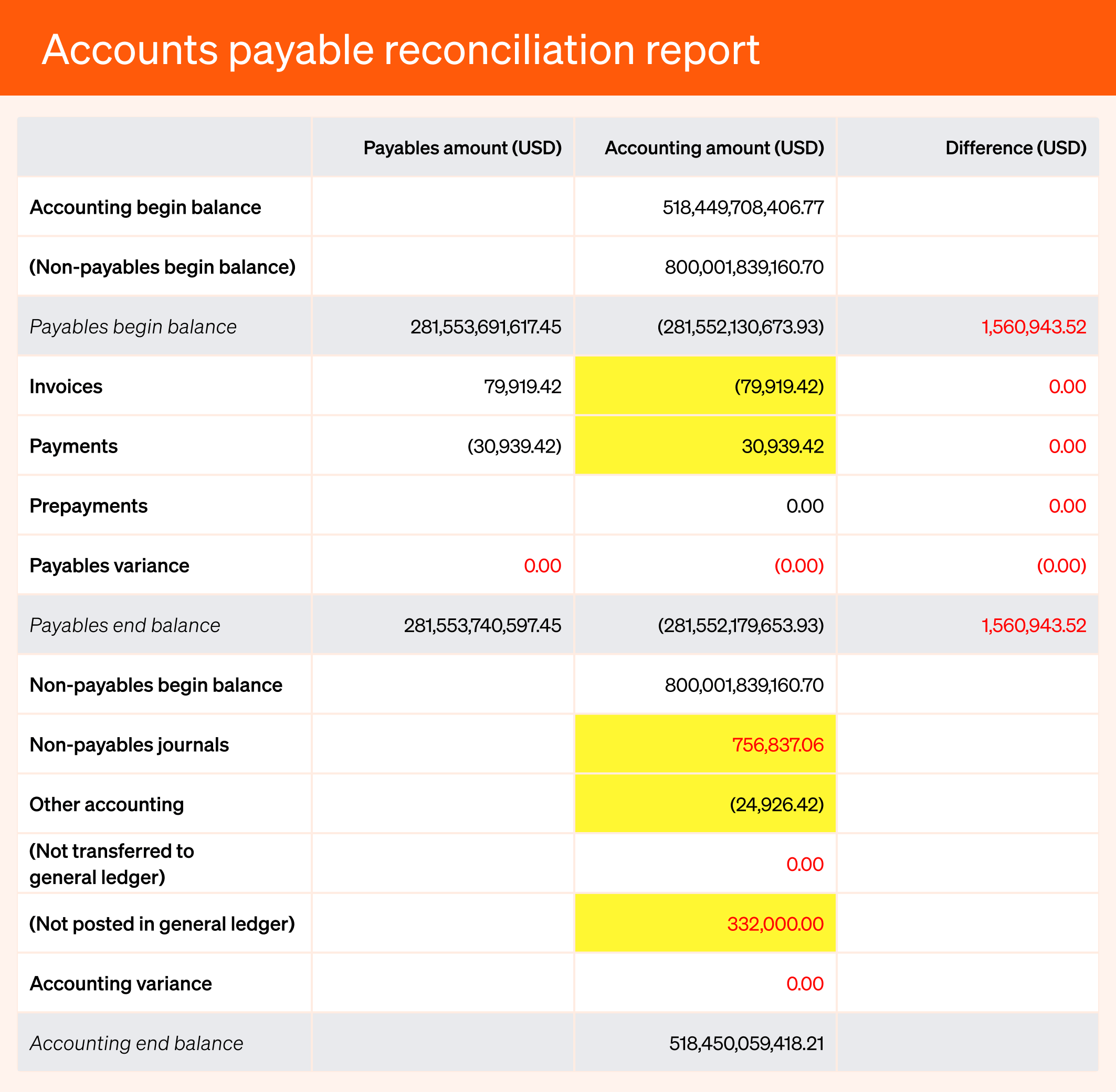Select the Prepayments row label
Image resolution: width=1116 pixels, height=1092 pixels.
click(x=89, y=505)
